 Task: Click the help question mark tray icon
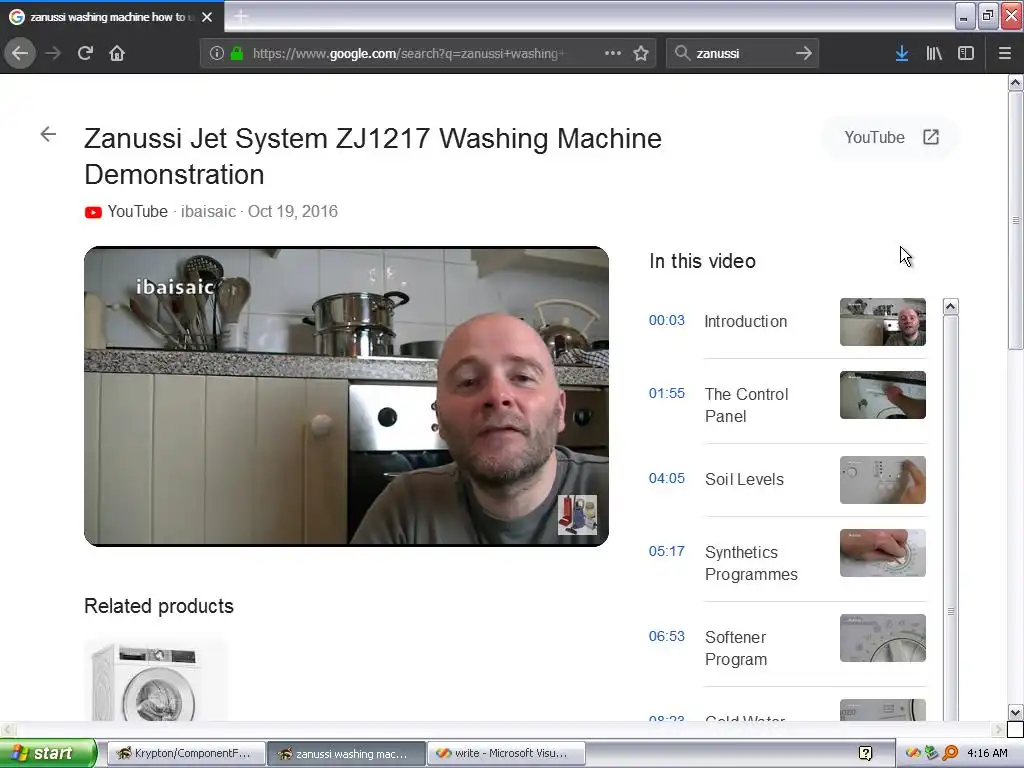[866, 753]
